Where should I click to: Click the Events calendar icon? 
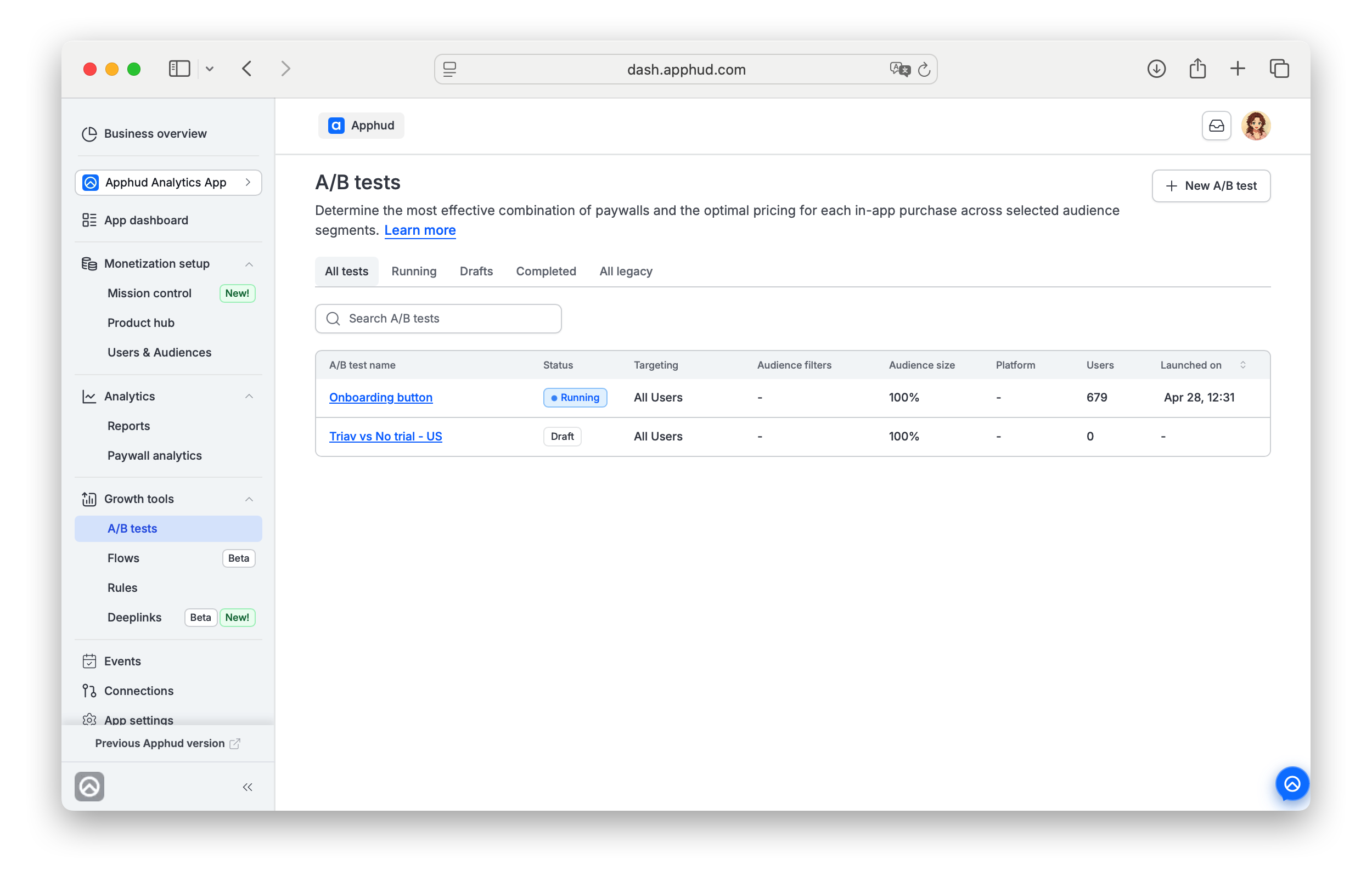click(x=89, y=661)
